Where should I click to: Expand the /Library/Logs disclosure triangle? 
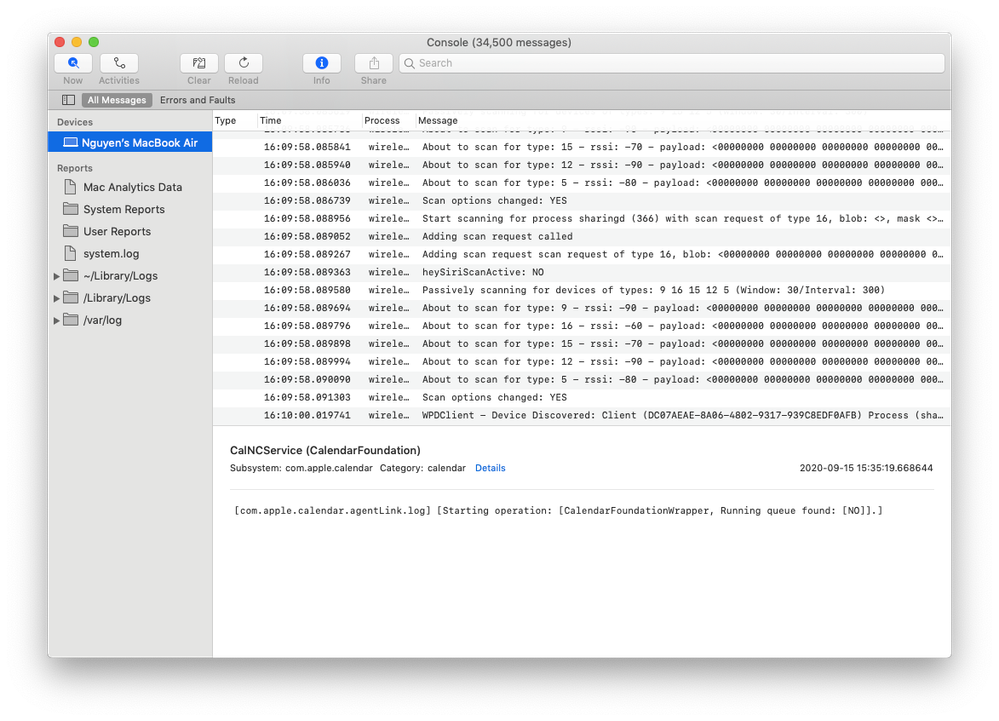tap(56, 298)
